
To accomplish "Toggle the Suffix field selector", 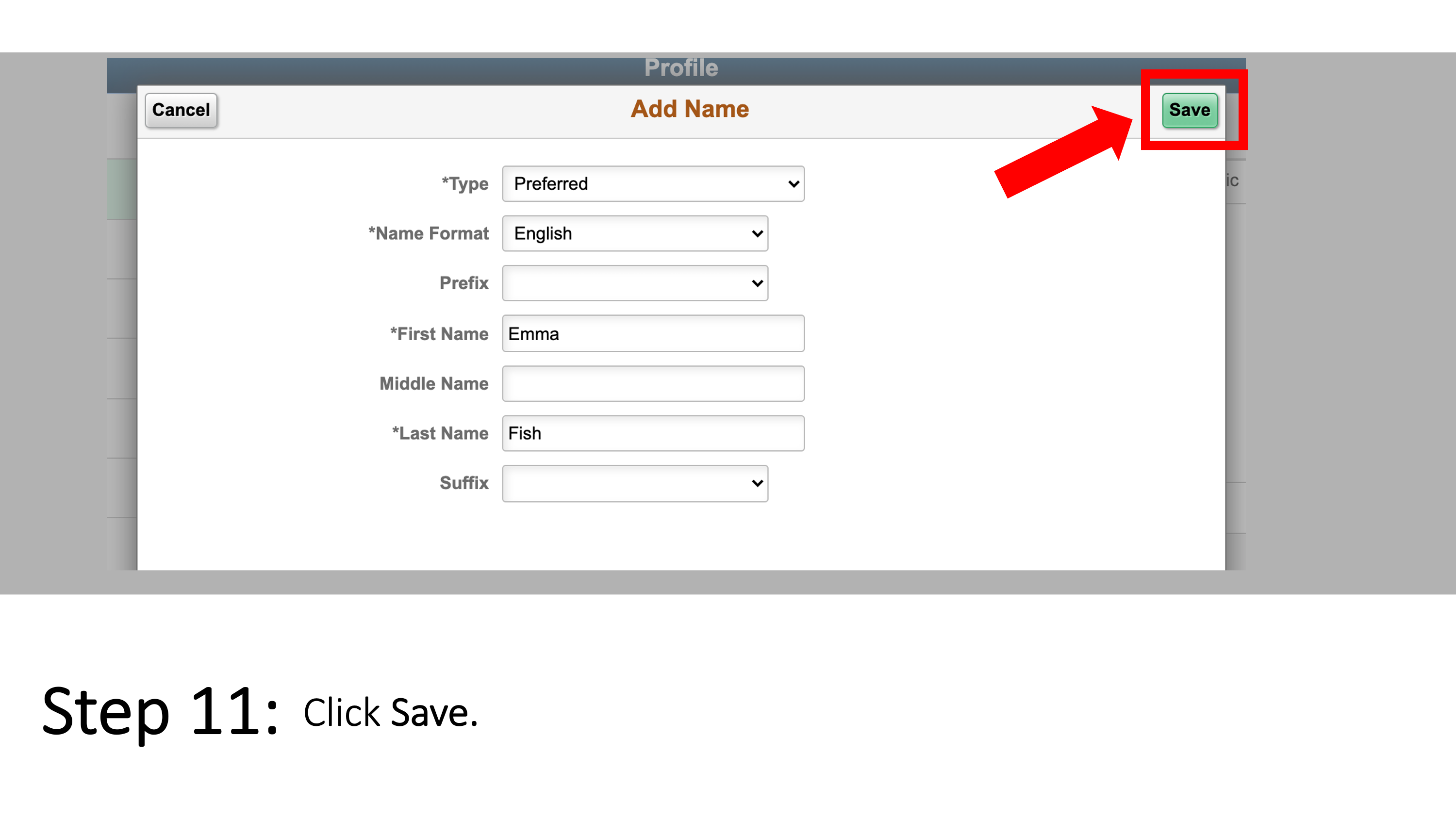I will [636, 483].
